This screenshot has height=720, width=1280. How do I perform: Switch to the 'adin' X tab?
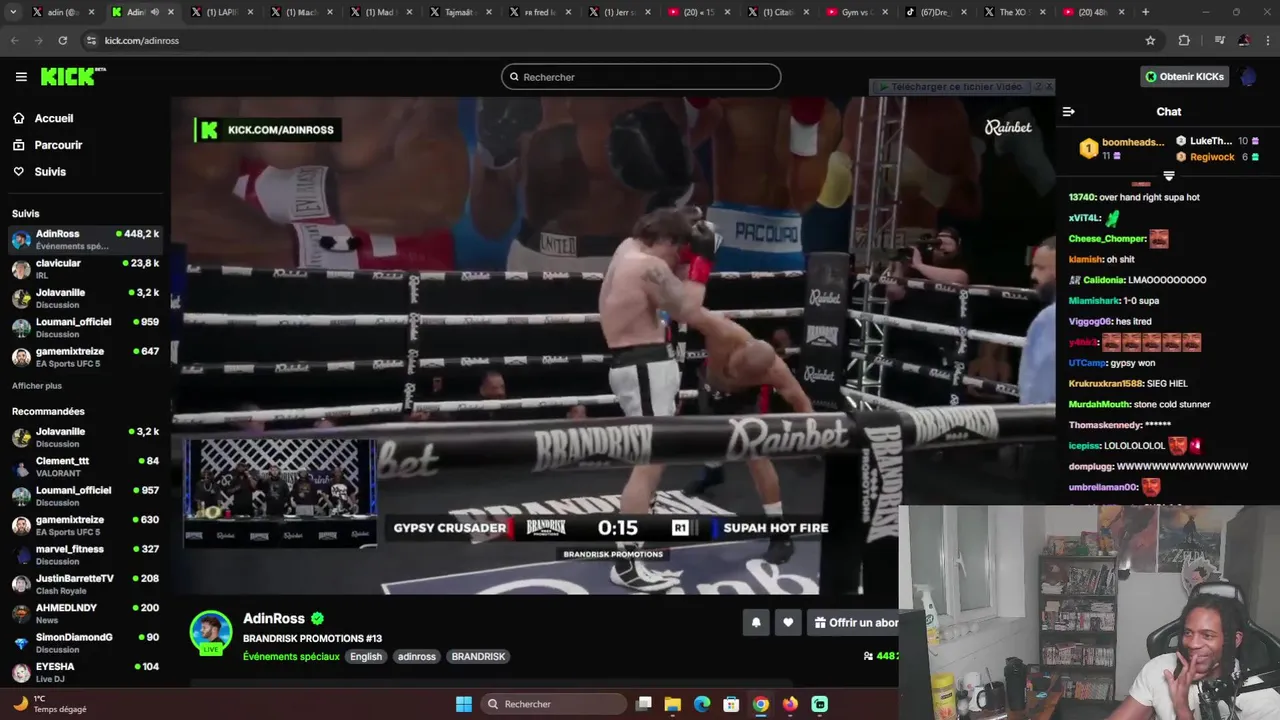[62, 12]
